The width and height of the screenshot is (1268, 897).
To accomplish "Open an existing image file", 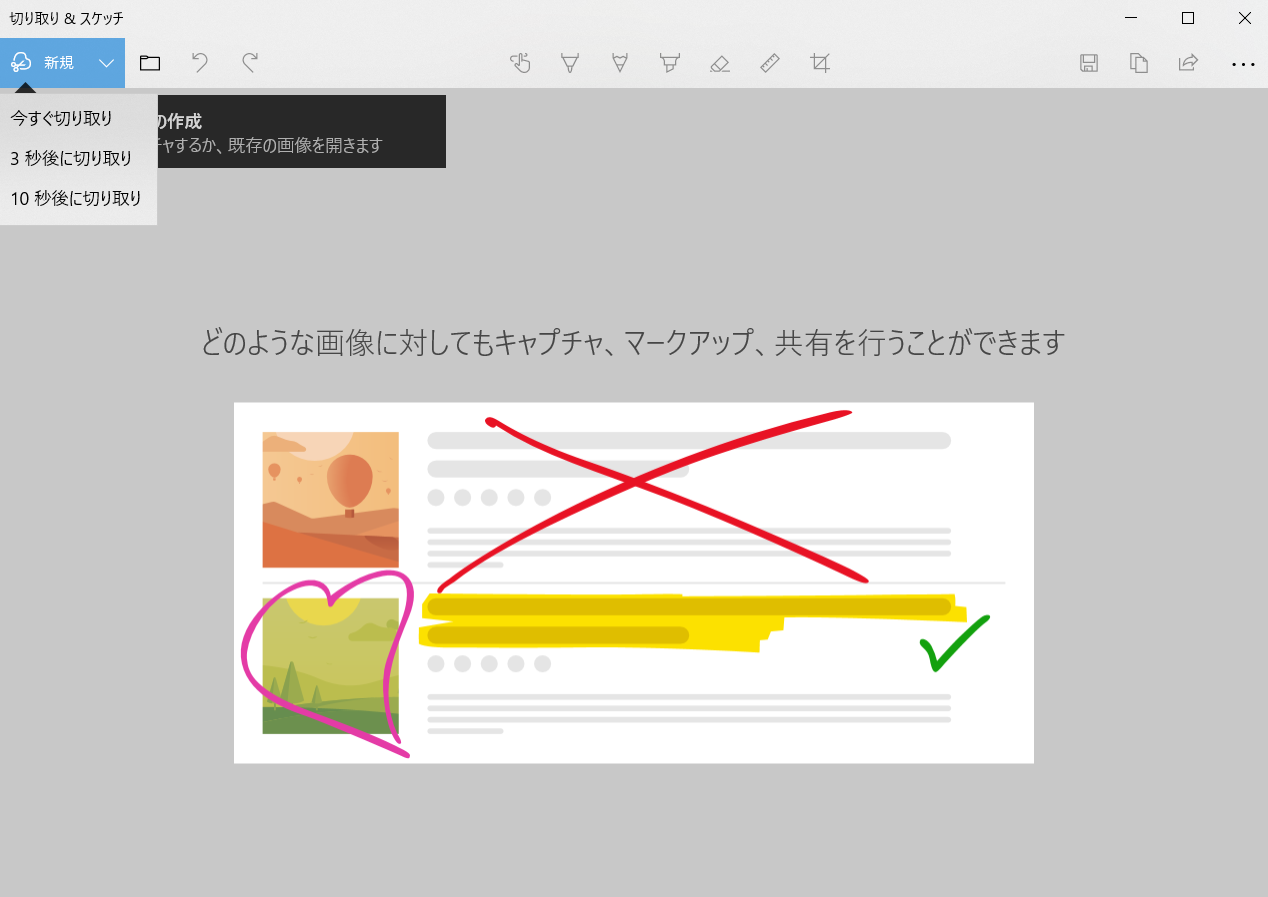I will [x=150, y=63].
